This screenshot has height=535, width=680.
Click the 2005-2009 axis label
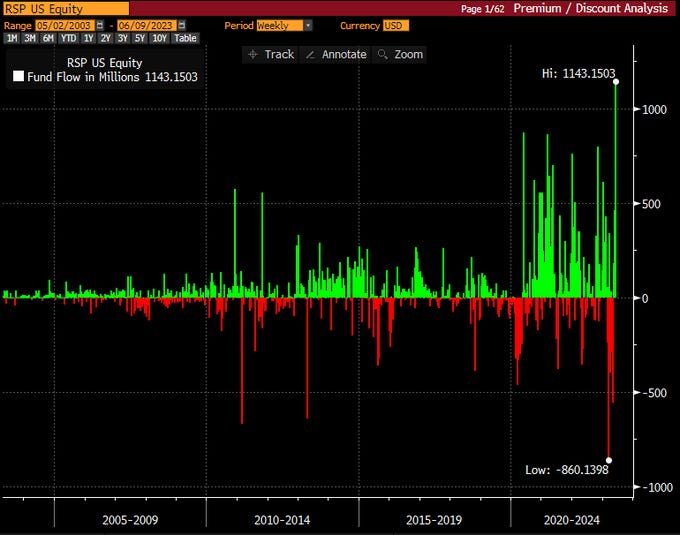tap(130, 520)
